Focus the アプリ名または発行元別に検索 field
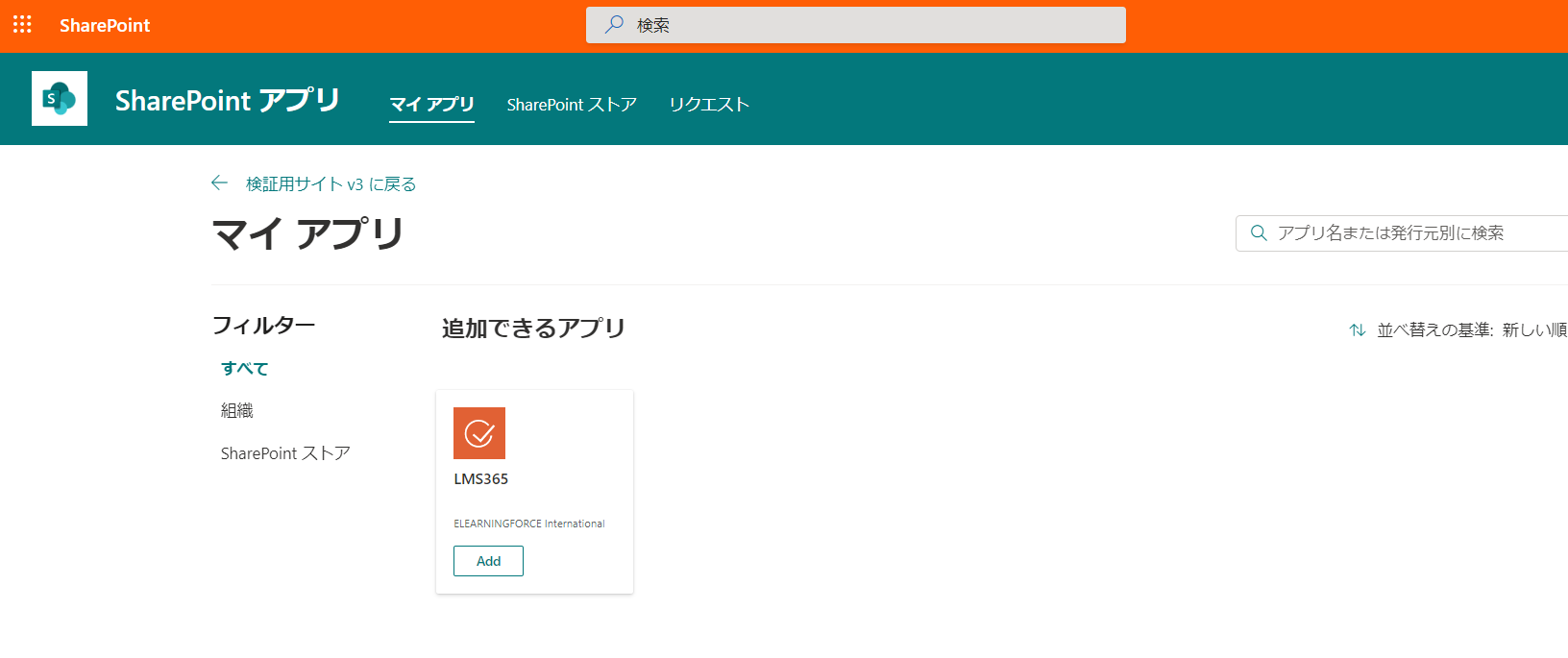The image size is (1568, 658). click(x=1402, y=232)
